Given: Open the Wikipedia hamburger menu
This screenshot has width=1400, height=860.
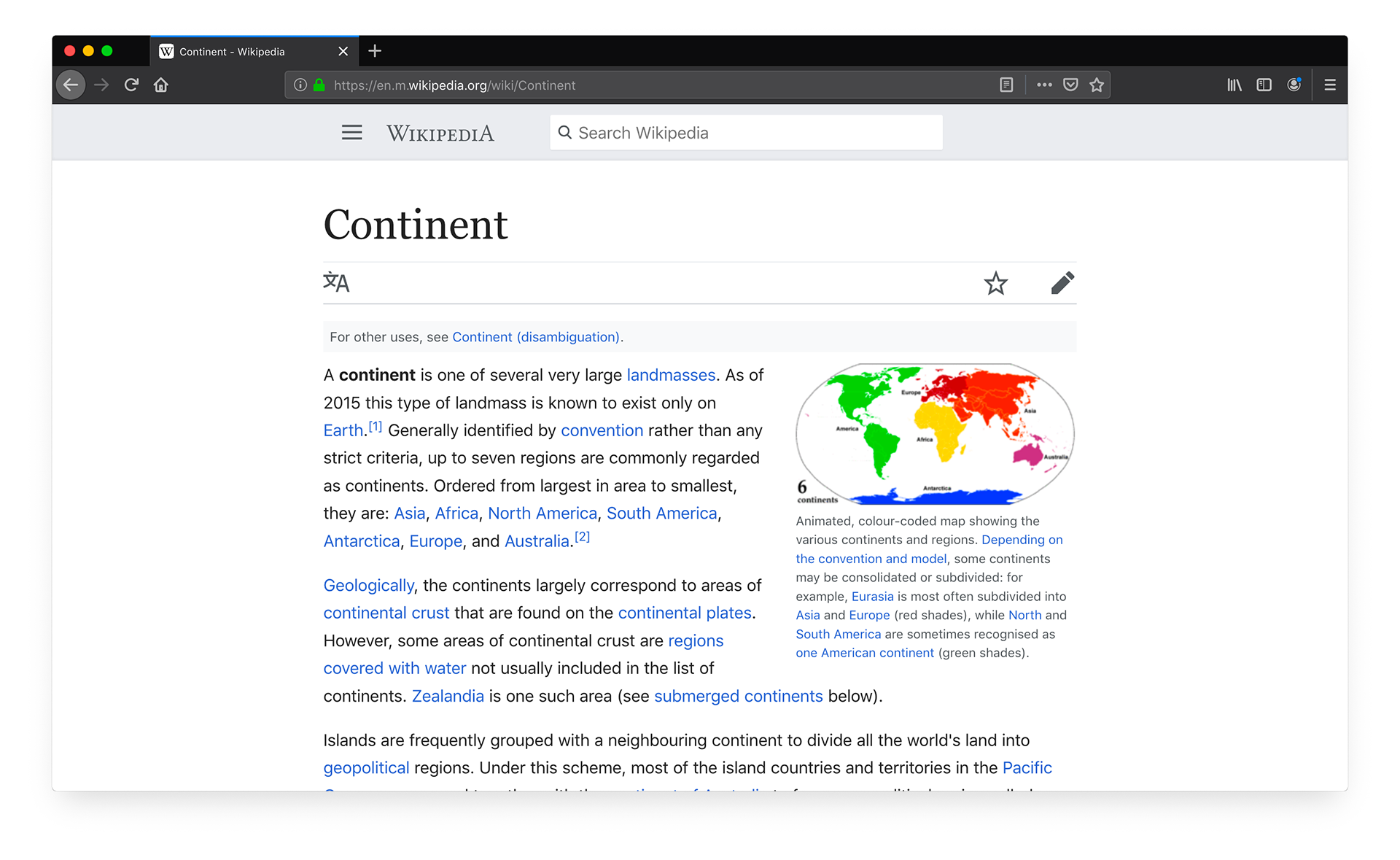Looking at the screenshot, I should [351, 132].
